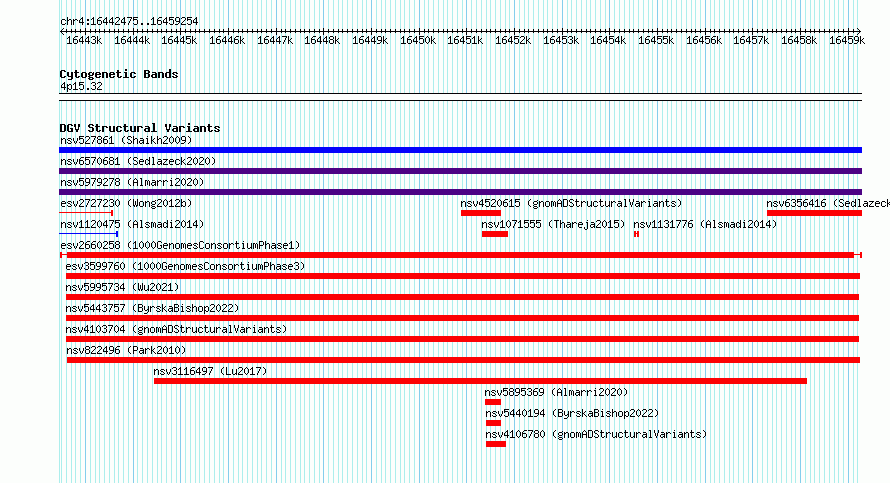The height and width of the screenshot is (483, 890).
Task: Open esv2660258 (1000GenomesConsortiumPhase1) label
Action: click(x=180, y=245)
